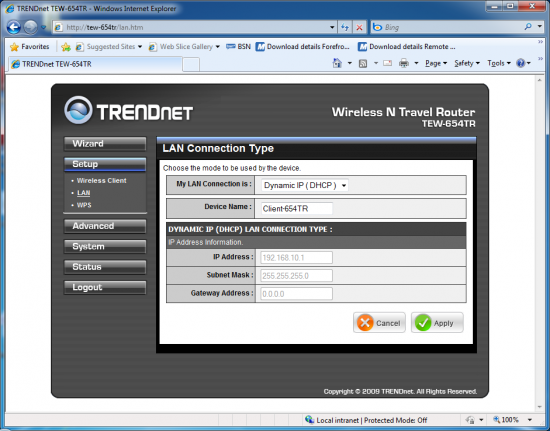Screen dimensions: 550x431
Task: Click the Subnet Mask field
Action: pyautogui.click(x=297, y=276)
